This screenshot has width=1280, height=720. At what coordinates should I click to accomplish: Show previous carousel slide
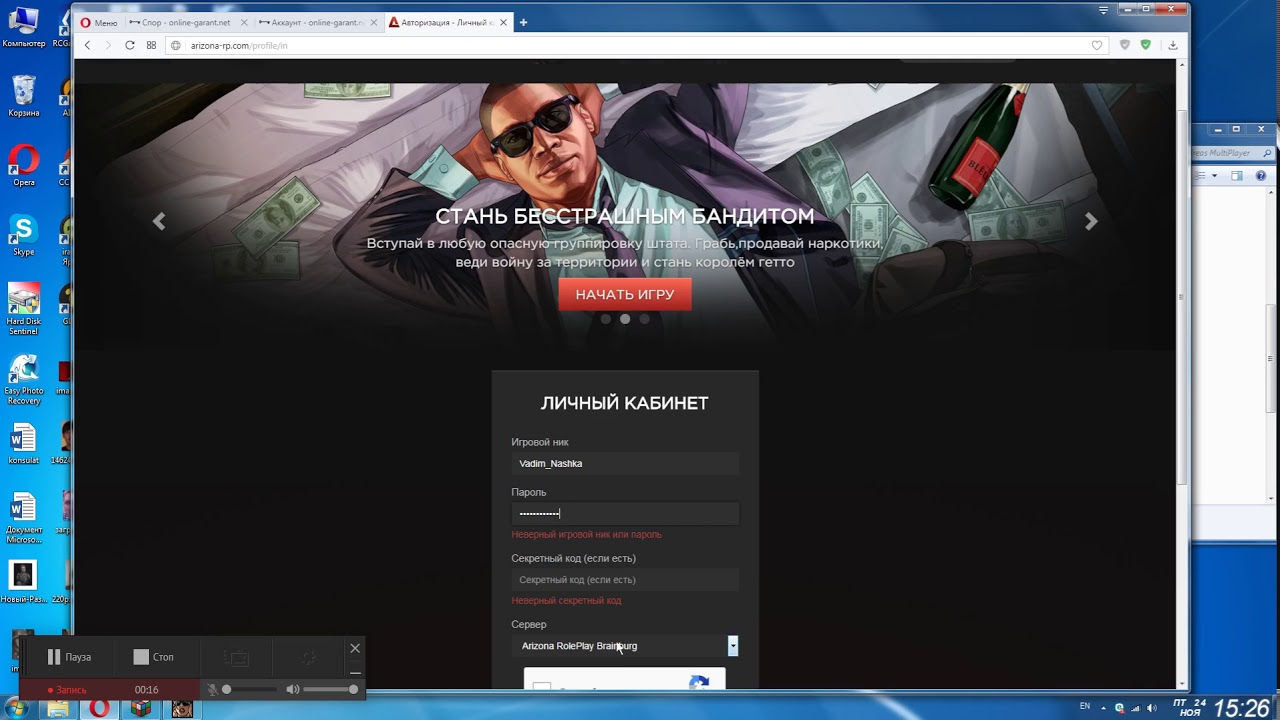159,222
